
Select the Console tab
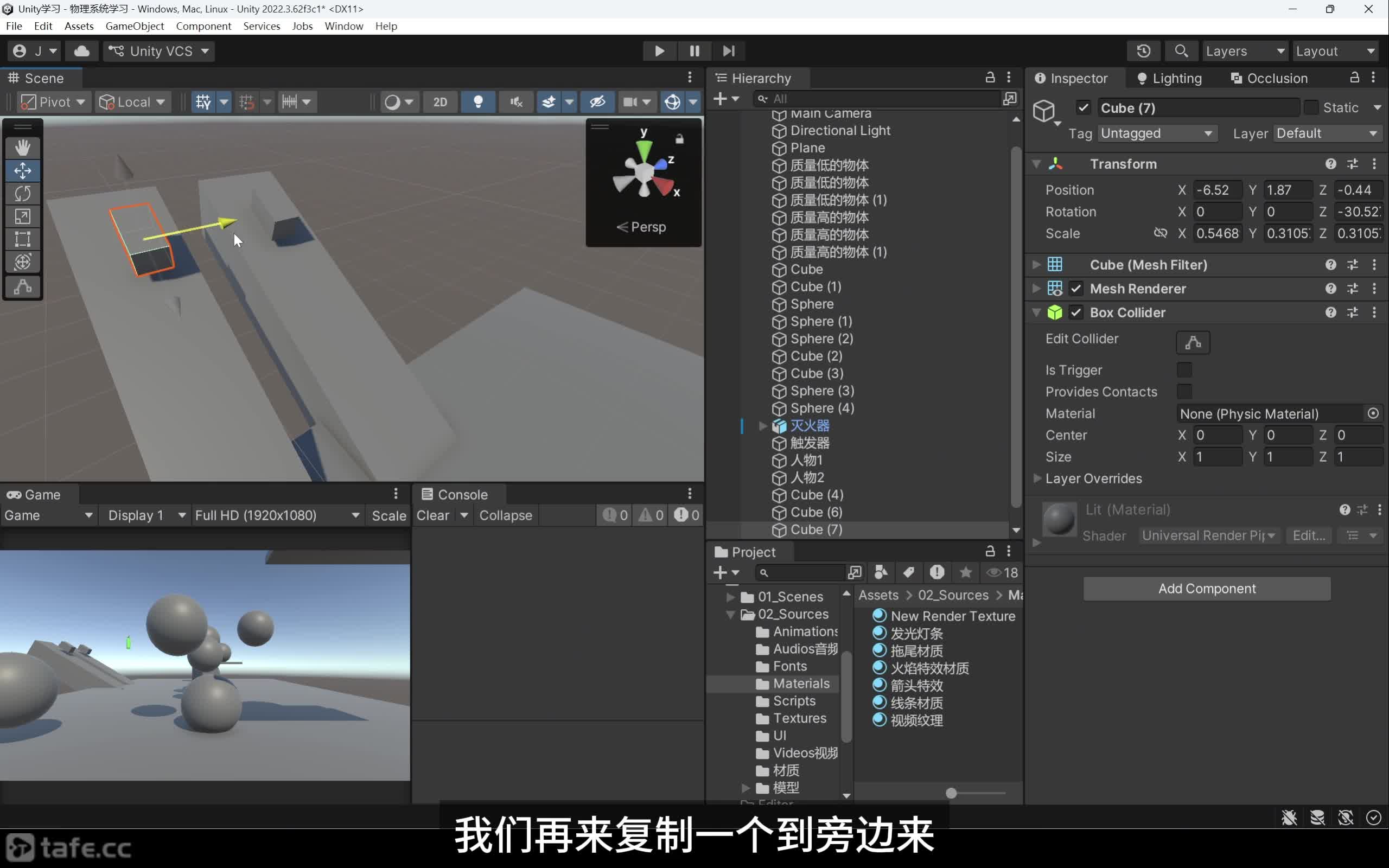(x=455, y=494)
